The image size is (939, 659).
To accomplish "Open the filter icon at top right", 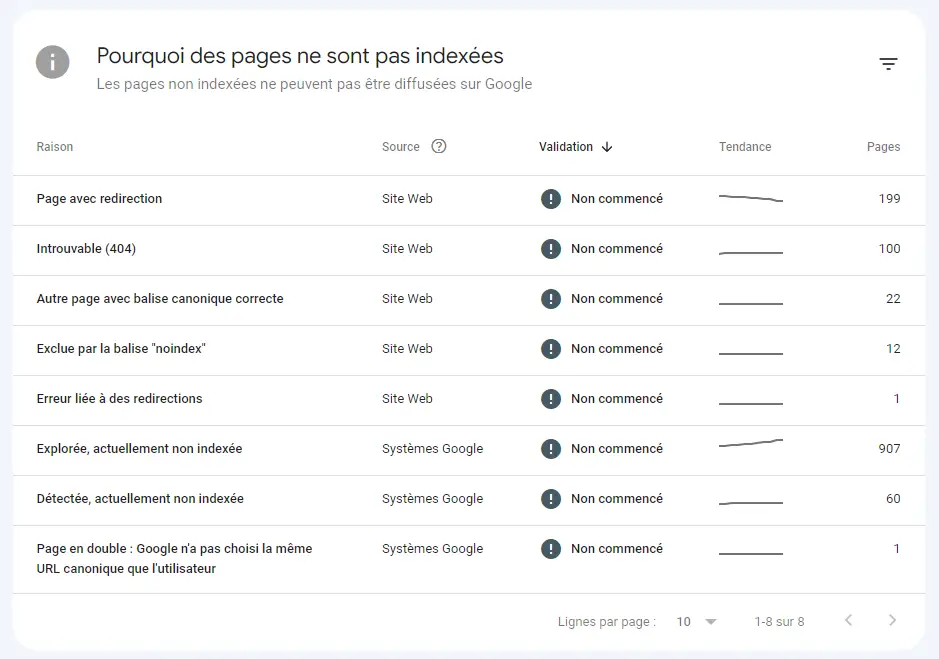I will pos(888,64).
